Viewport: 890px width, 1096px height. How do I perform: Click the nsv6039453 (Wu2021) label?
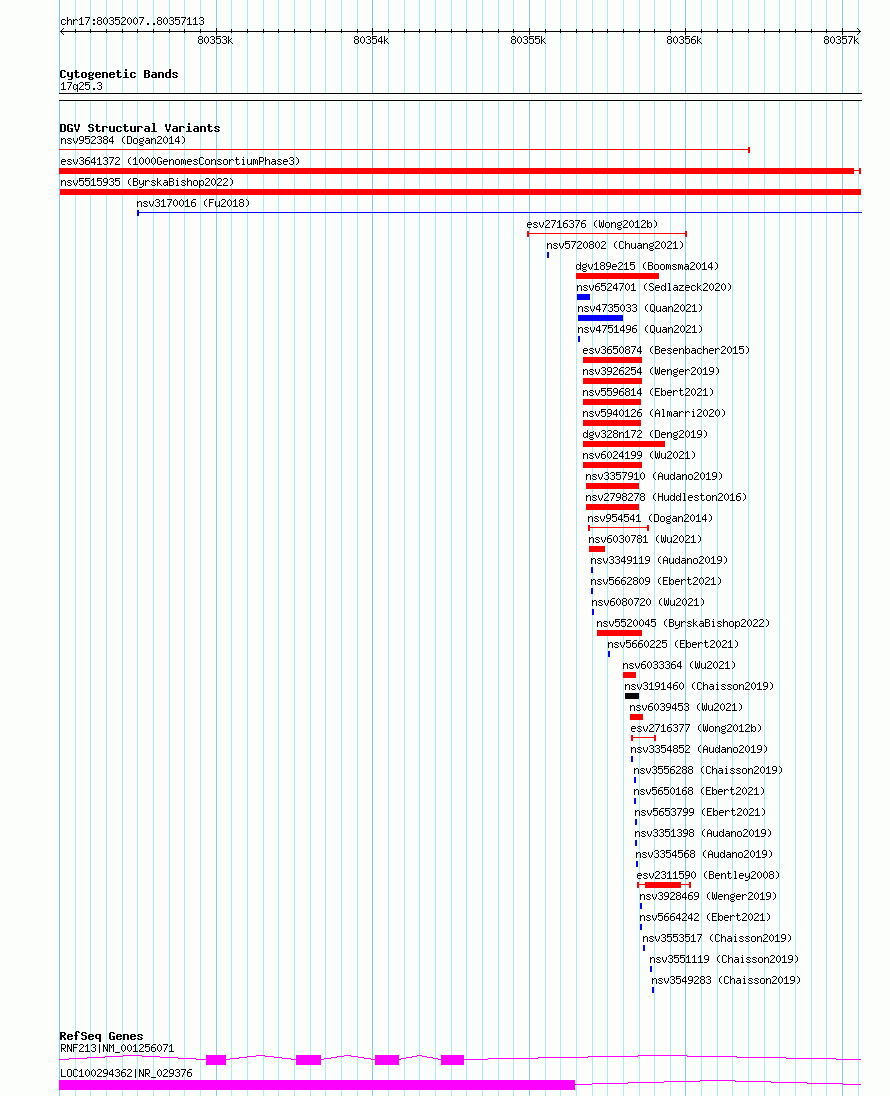coord(686,707)
